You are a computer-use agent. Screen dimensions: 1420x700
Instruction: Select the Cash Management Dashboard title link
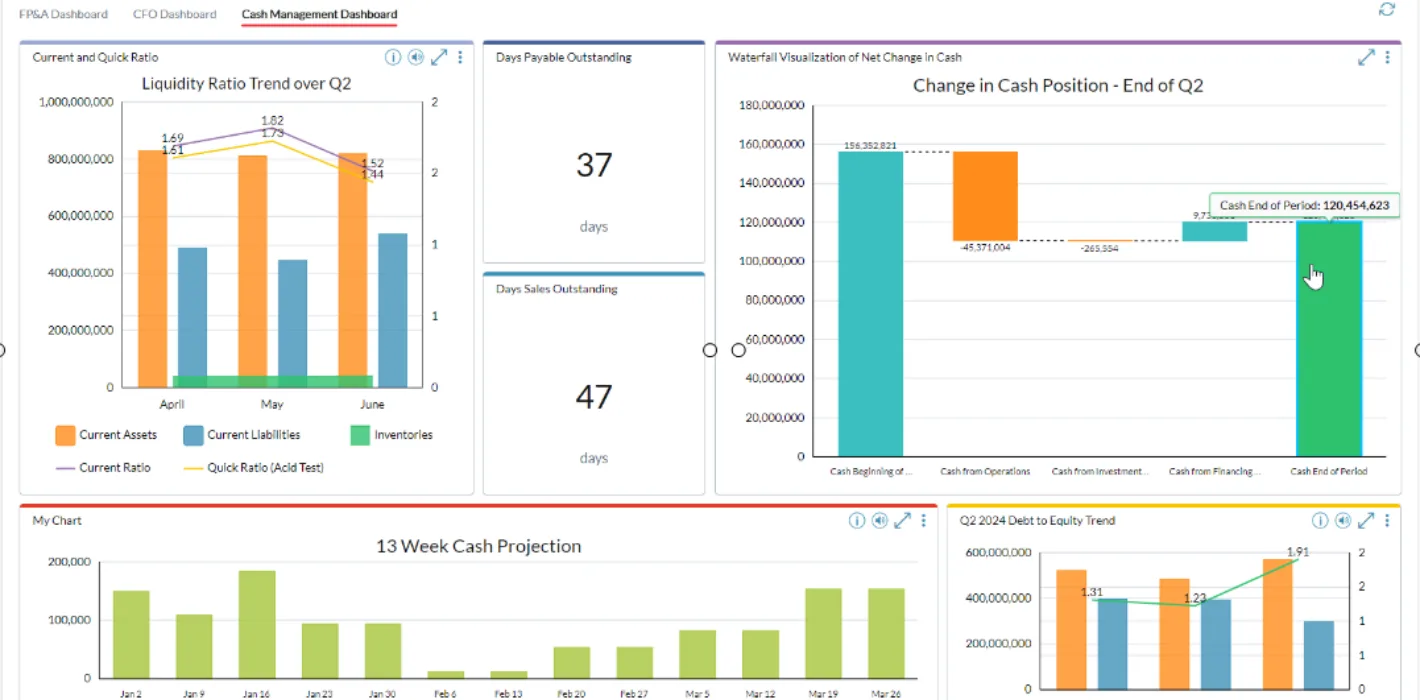tap(318, 14)
